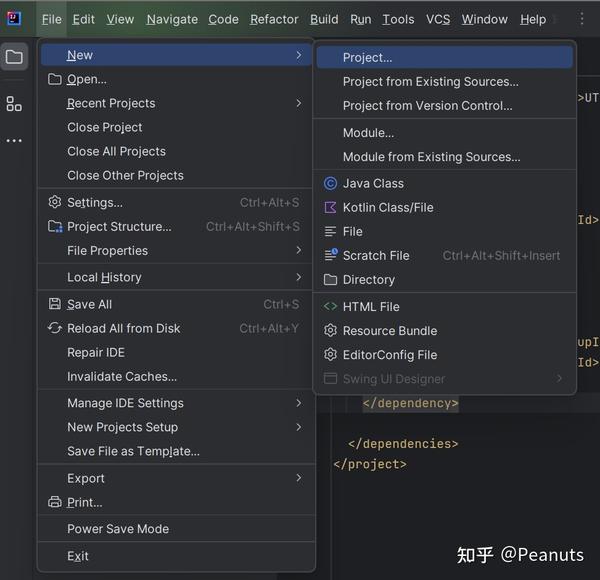Choose the EditorConfig File entry
The image size is (600, 580).
point(389,355)
